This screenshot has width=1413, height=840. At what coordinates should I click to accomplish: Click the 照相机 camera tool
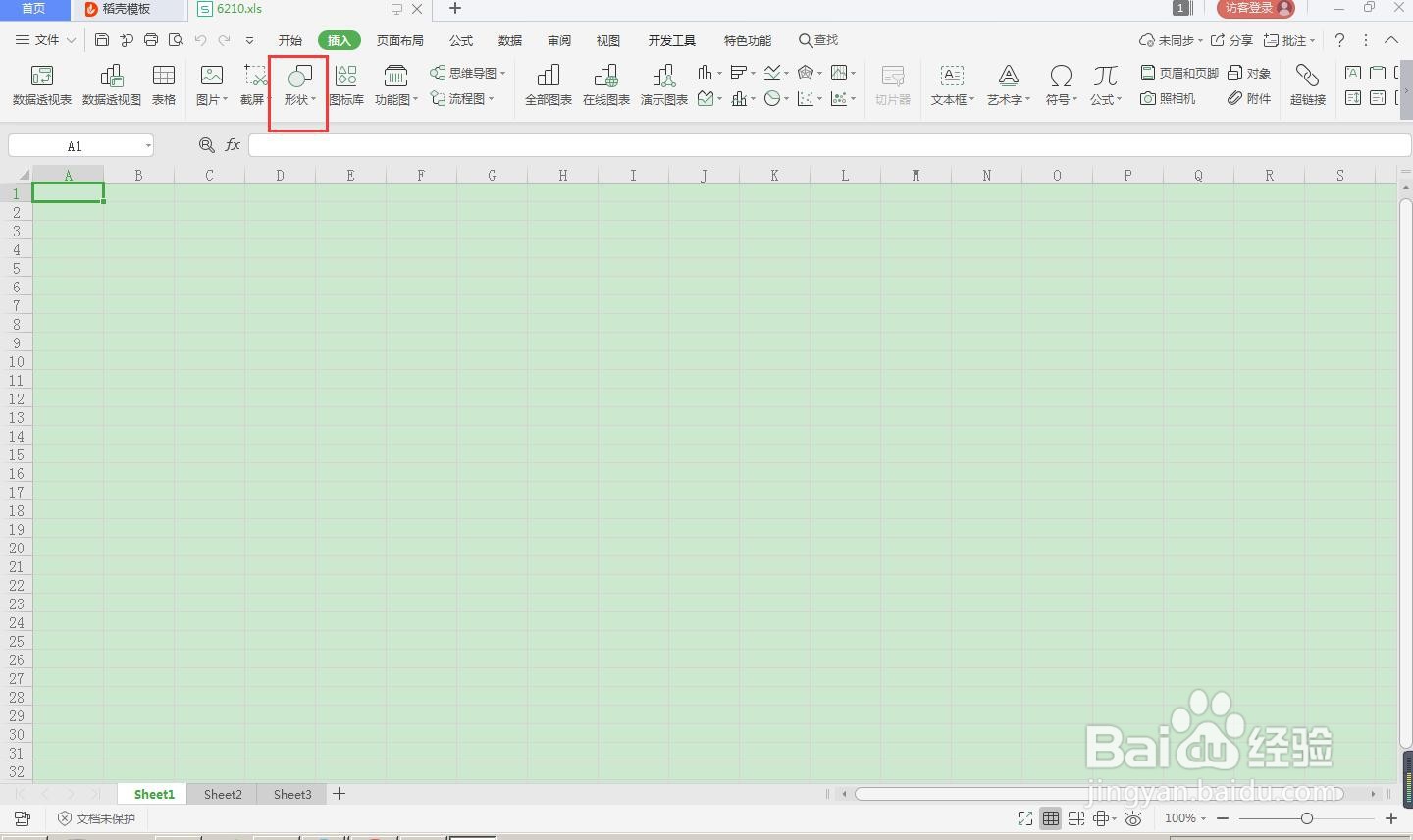coord(1168,98)
